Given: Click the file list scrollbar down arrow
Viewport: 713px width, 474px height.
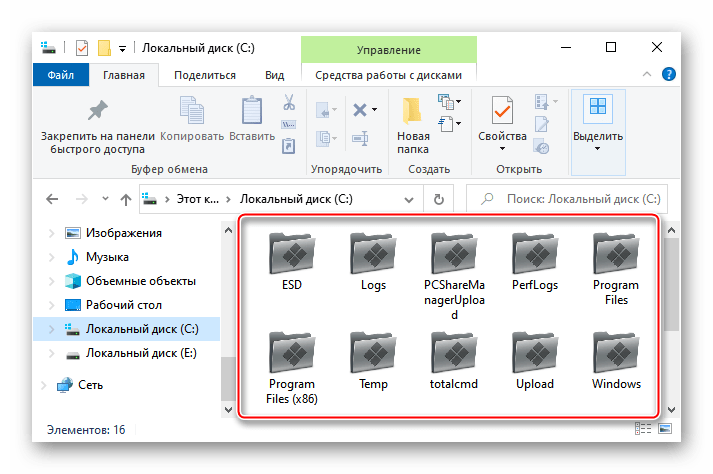Looking at the screenshot, I should [671, 409].
